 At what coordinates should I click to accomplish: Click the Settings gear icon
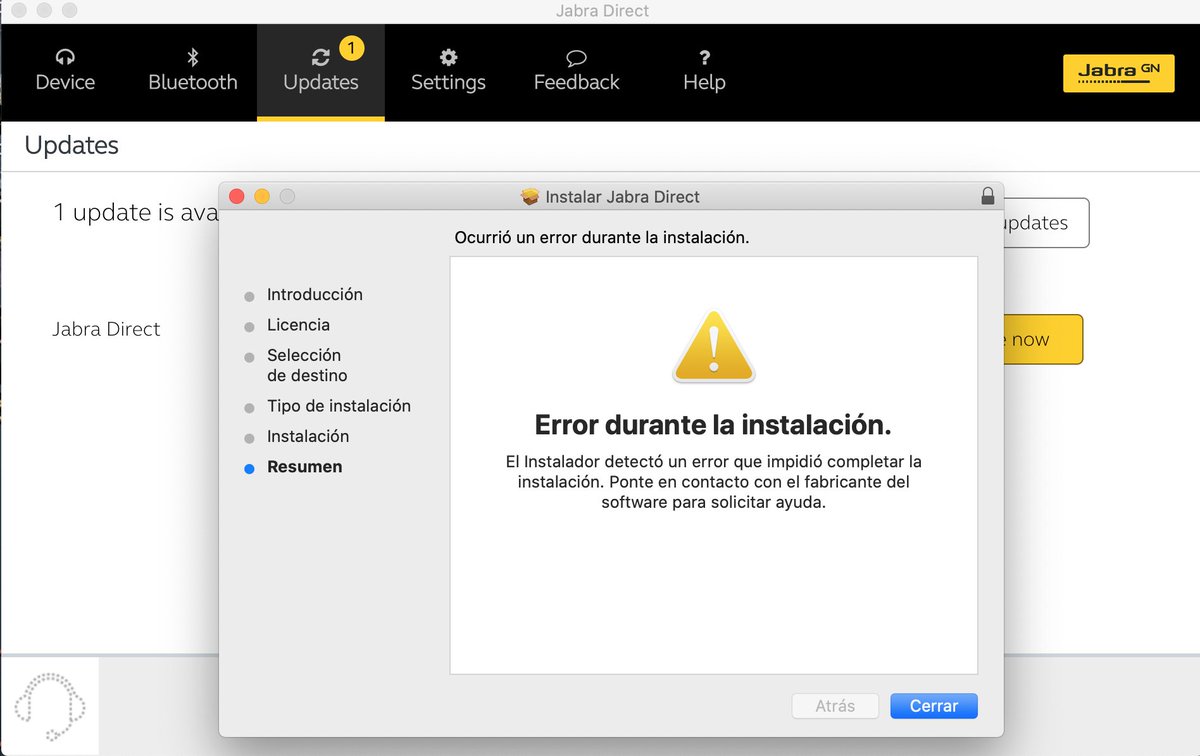pos(448,57)
